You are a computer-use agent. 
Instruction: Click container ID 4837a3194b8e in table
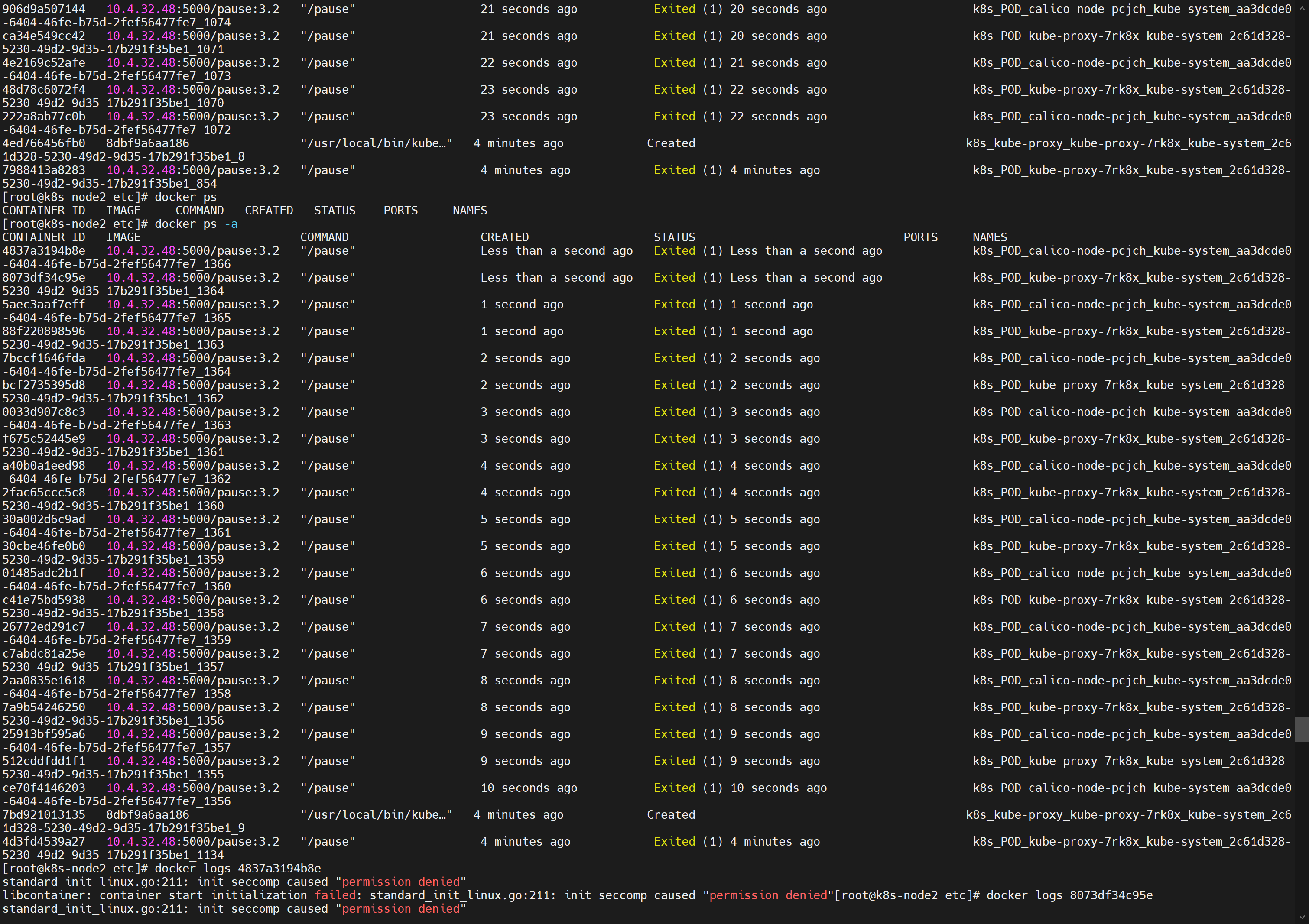[x=44, y=251]
